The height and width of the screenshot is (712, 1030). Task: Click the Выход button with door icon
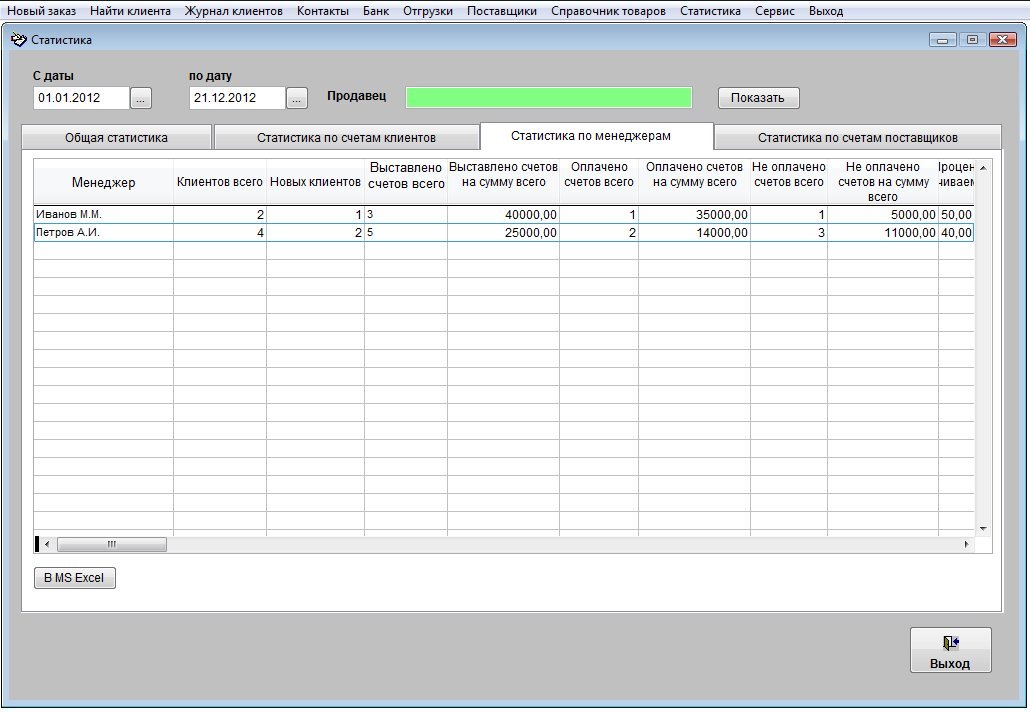tap(950, 650)
